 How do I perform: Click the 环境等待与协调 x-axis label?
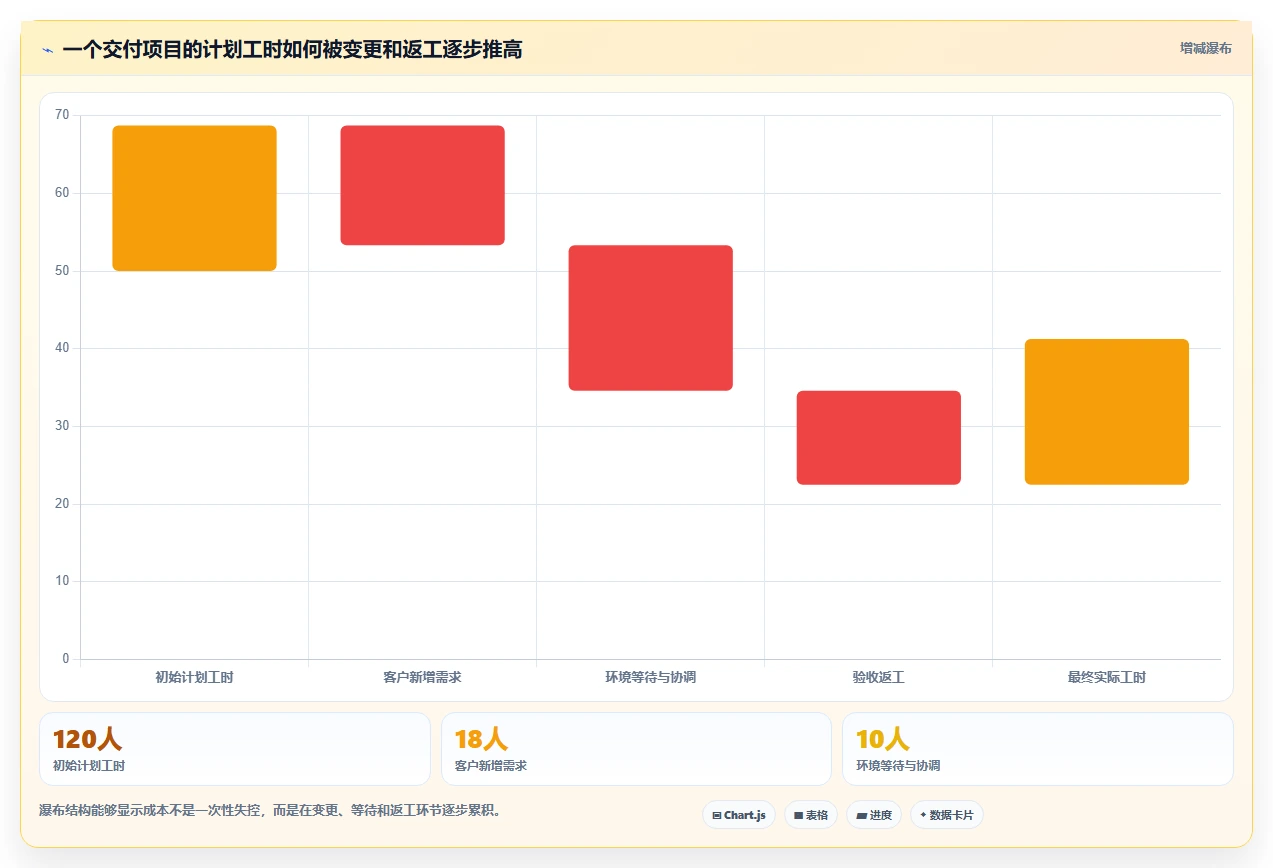[650, 677]
